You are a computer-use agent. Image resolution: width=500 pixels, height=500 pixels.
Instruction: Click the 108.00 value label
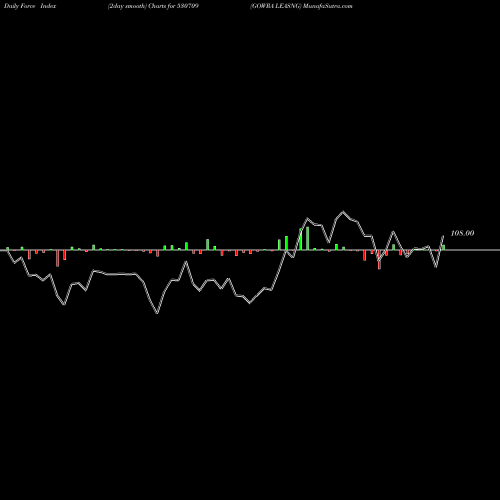[x=462, y=233]
